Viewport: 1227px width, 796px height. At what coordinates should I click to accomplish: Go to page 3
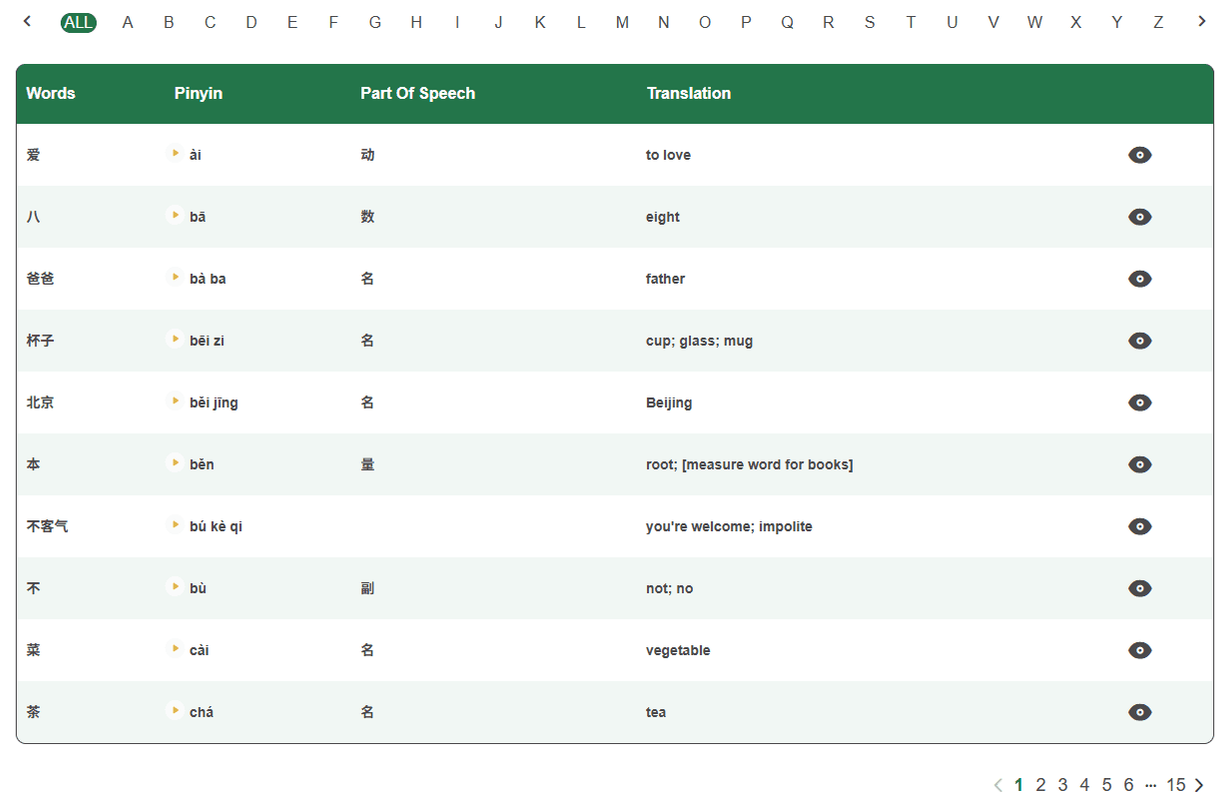coord(1062,785)
